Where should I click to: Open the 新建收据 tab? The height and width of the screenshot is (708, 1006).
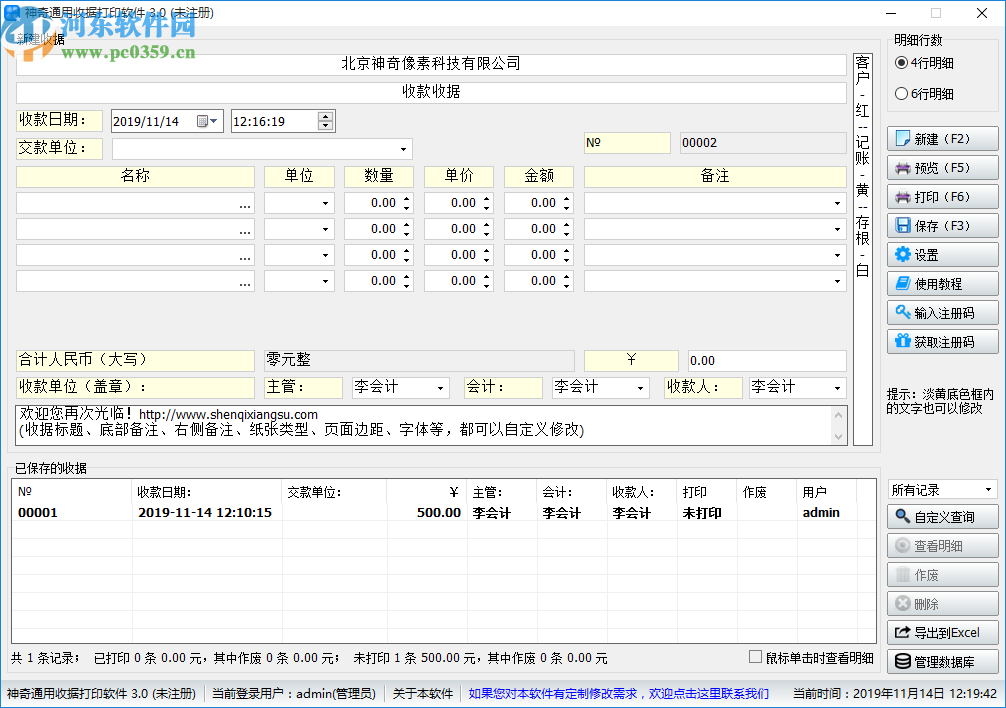pos(40,37)
